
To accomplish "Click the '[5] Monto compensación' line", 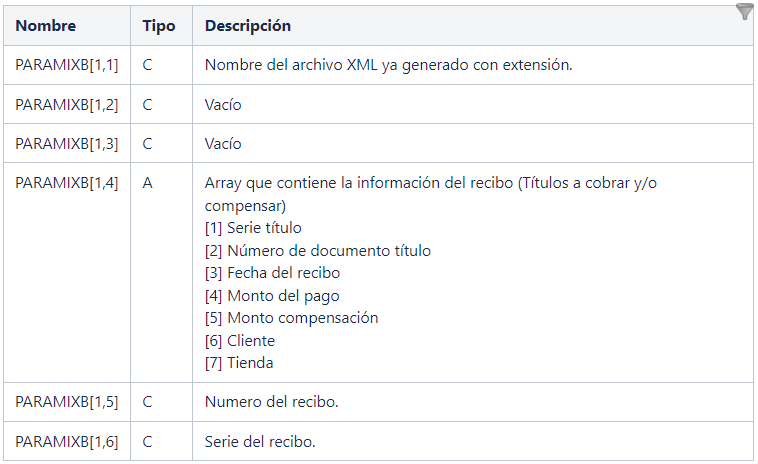I will click(292, 318).
